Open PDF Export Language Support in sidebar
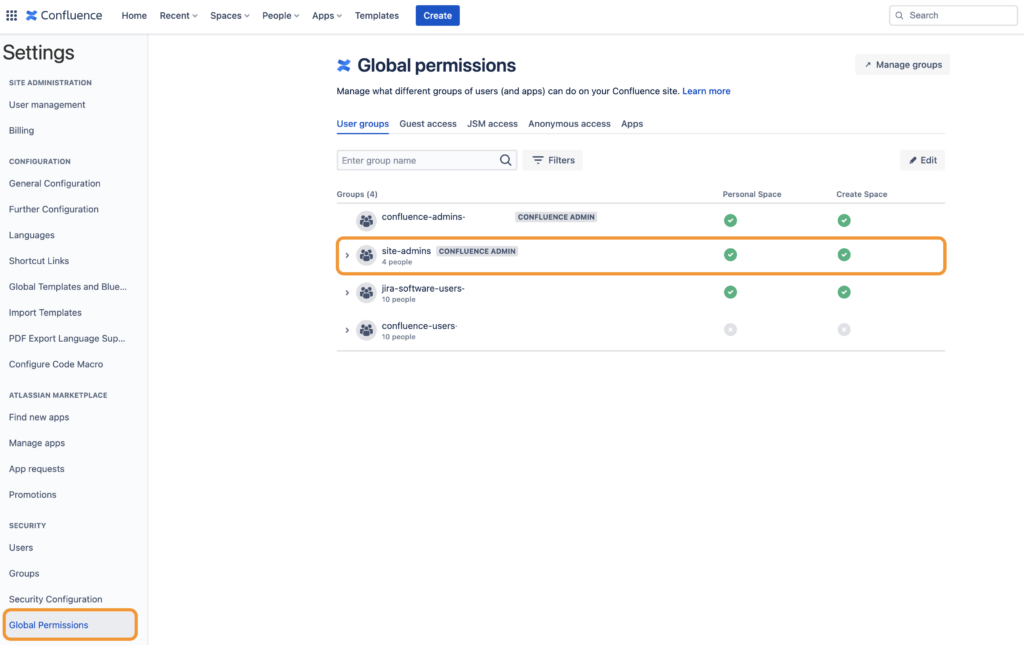 tap(67, 338)
